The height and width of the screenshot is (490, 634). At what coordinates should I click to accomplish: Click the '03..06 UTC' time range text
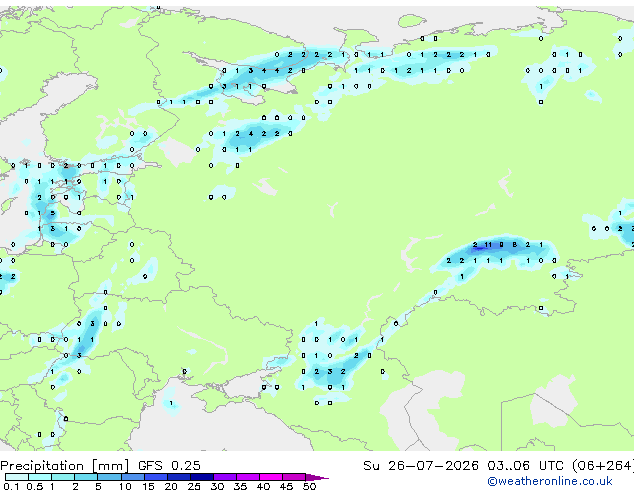click(x=525, y=466)
